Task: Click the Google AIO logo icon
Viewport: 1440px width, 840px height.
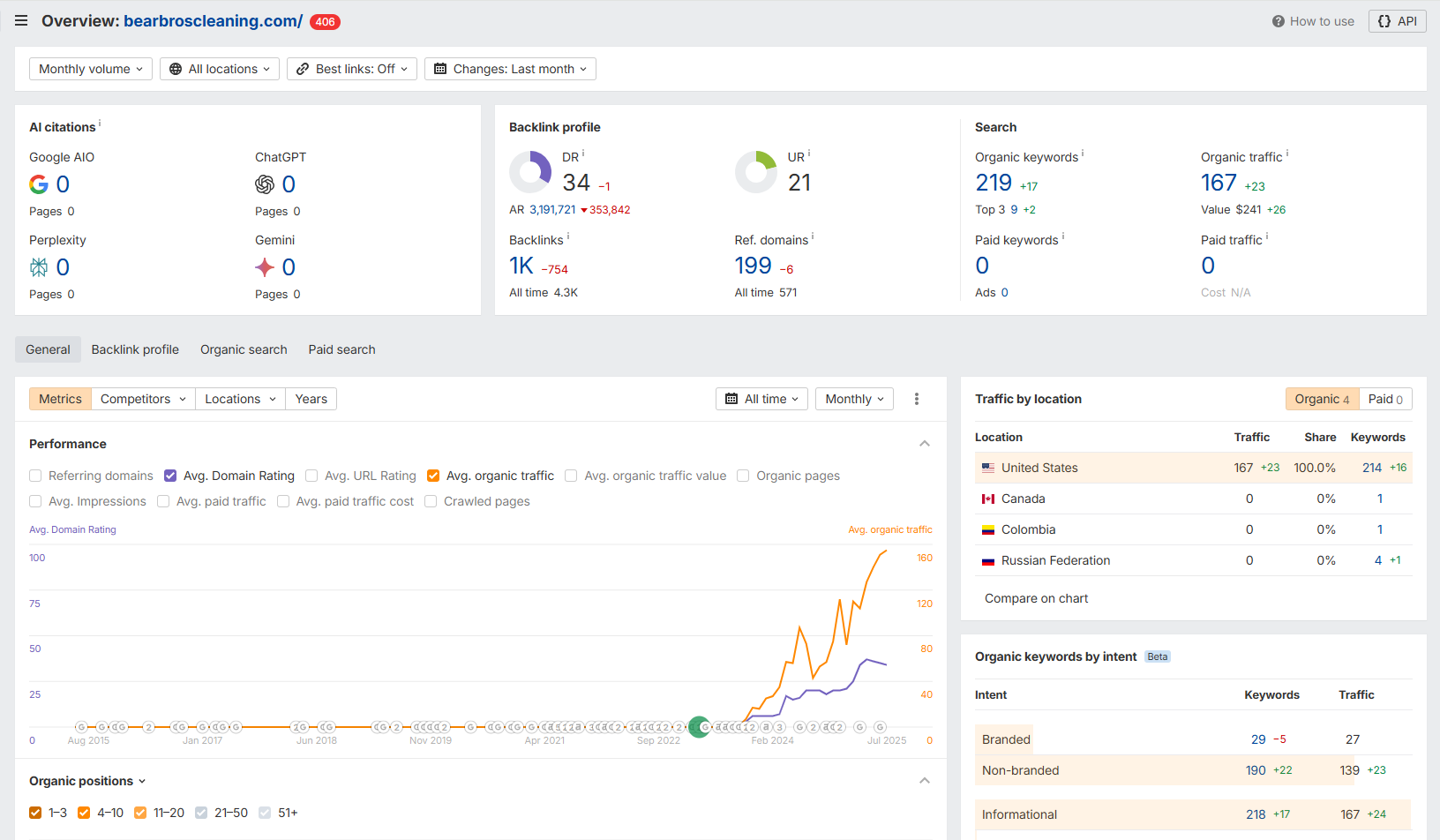Action: [x=39, y=184]
